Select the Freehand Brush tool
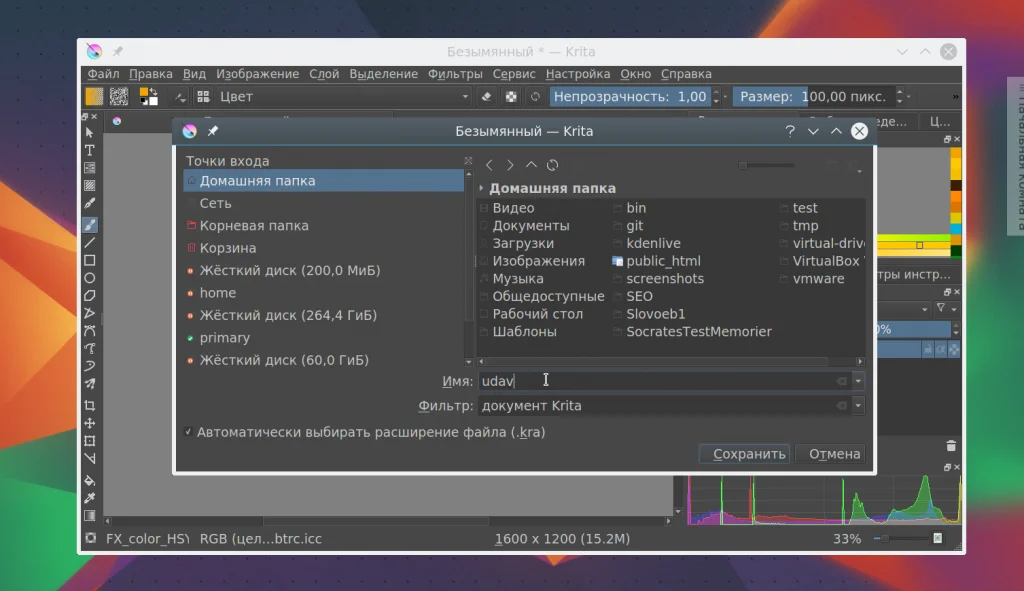This screenshot has width=1024, height=591. (x=90, y=224)
